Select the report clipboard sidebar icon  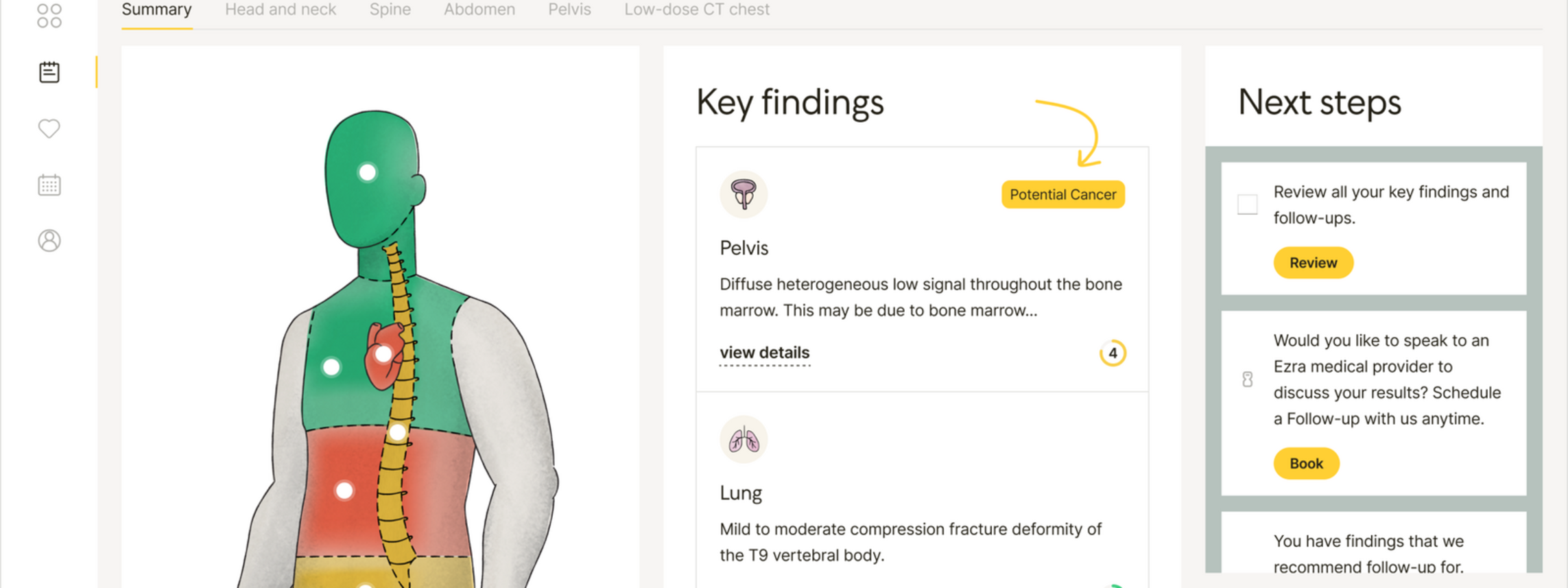pyautogui.click(x=49, y=72)
